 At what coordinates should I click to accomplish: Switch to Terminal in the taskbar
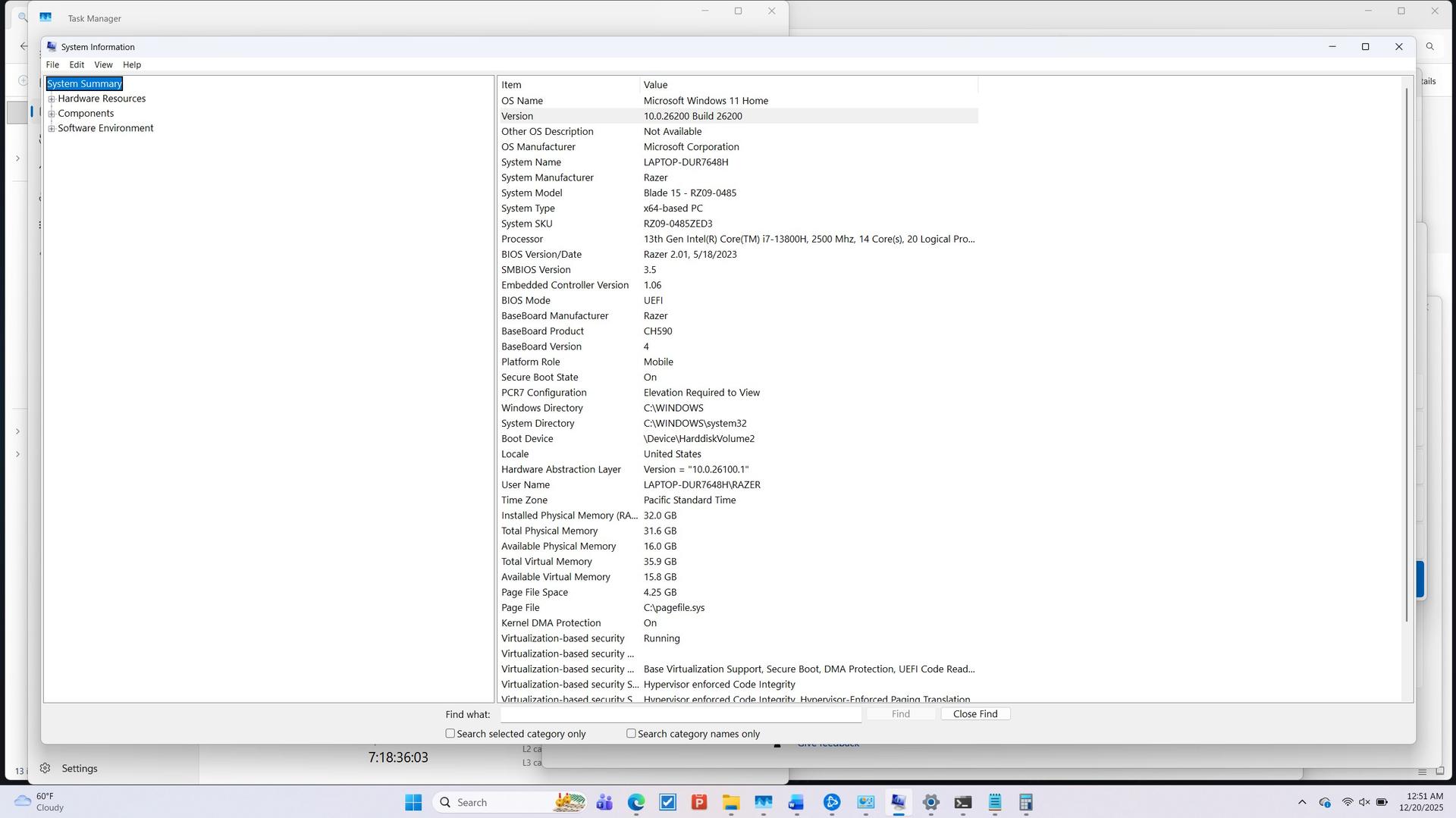click(x=962, y=802)
